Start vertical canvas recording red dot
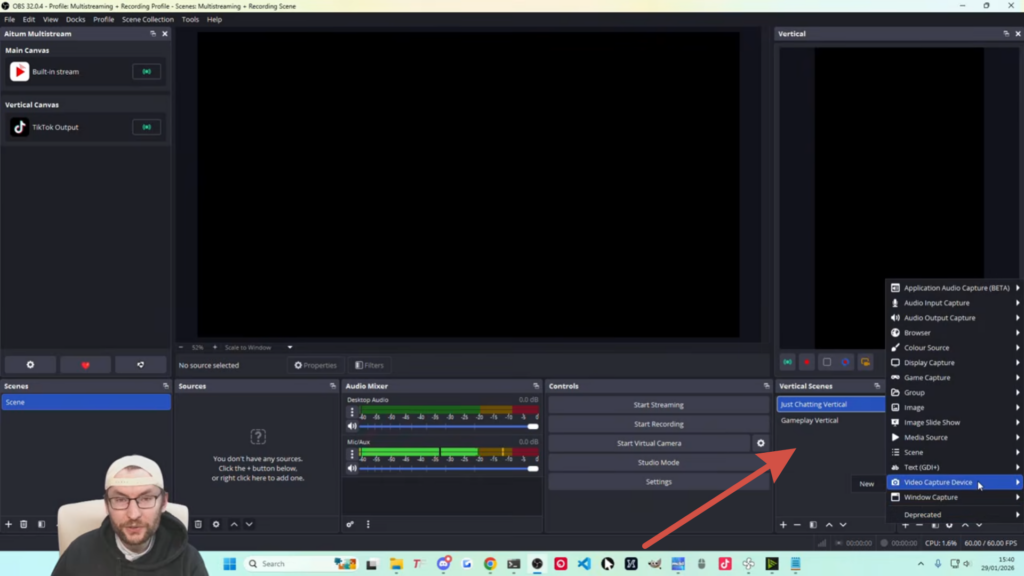 click(x=807, y=362)
